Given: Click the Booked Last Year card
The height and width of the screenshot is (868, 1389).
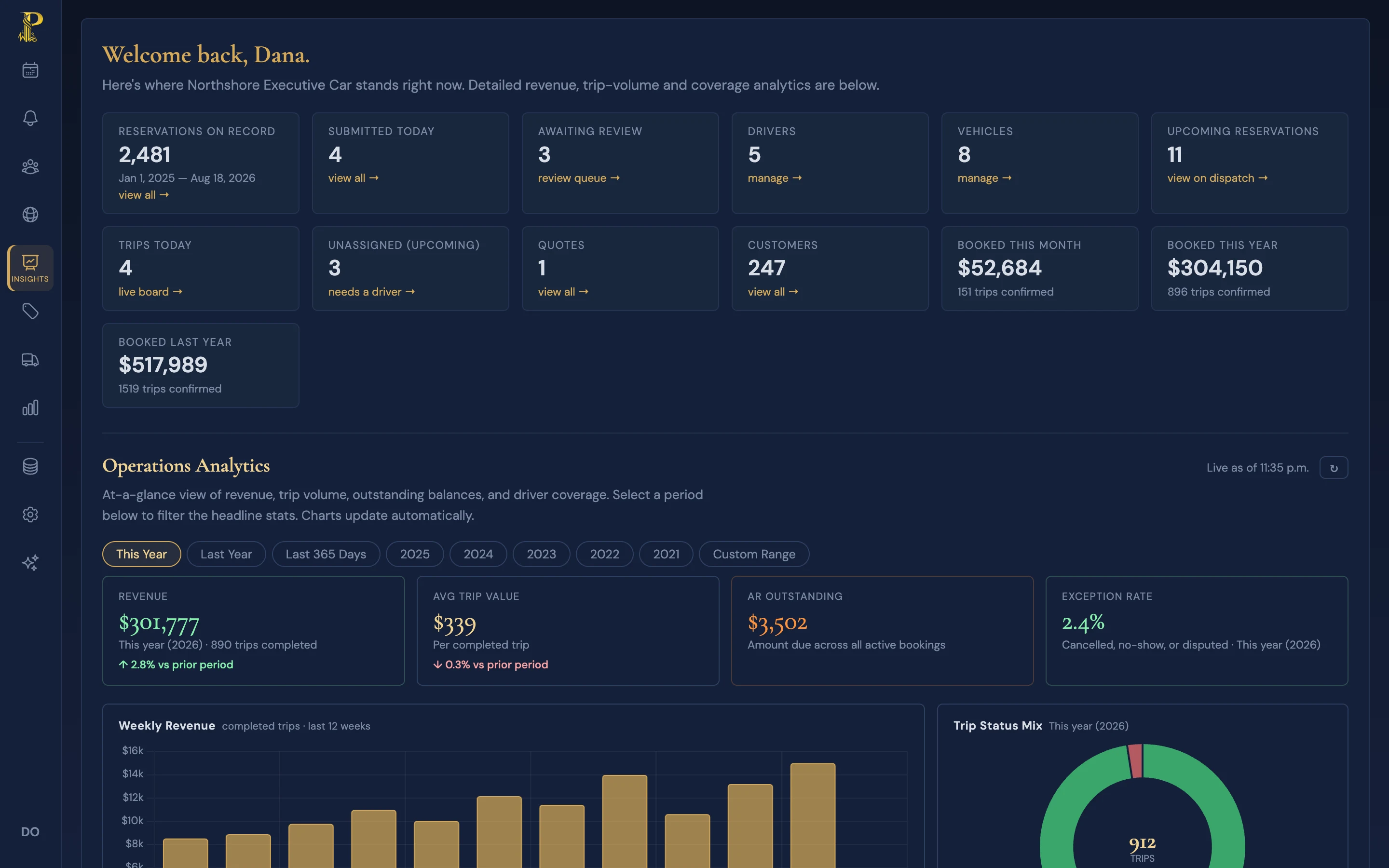Looking at the screenshot, I should click(200, 365).
